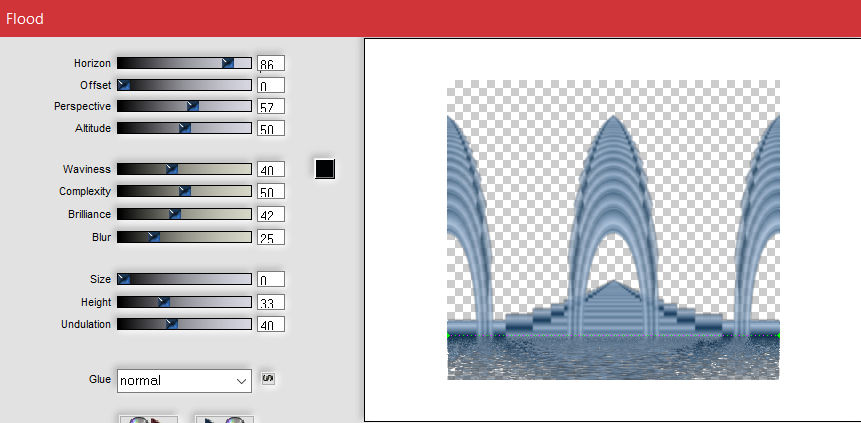Click the Offset slider track
This screenshot has width=861, height=423.
point(184,85)
